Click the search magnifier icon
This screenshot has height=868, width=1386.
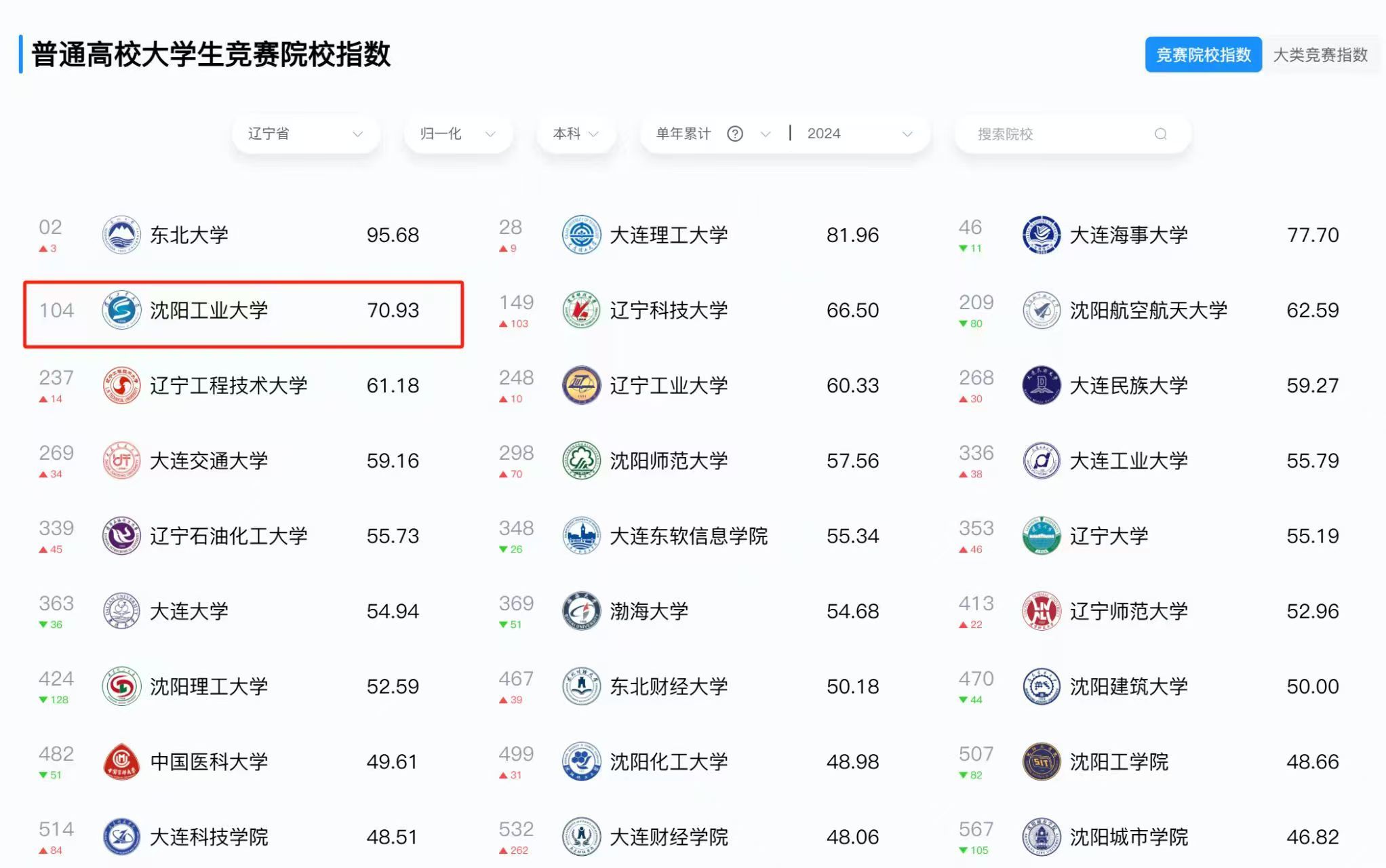click(x=1160, y=134)
